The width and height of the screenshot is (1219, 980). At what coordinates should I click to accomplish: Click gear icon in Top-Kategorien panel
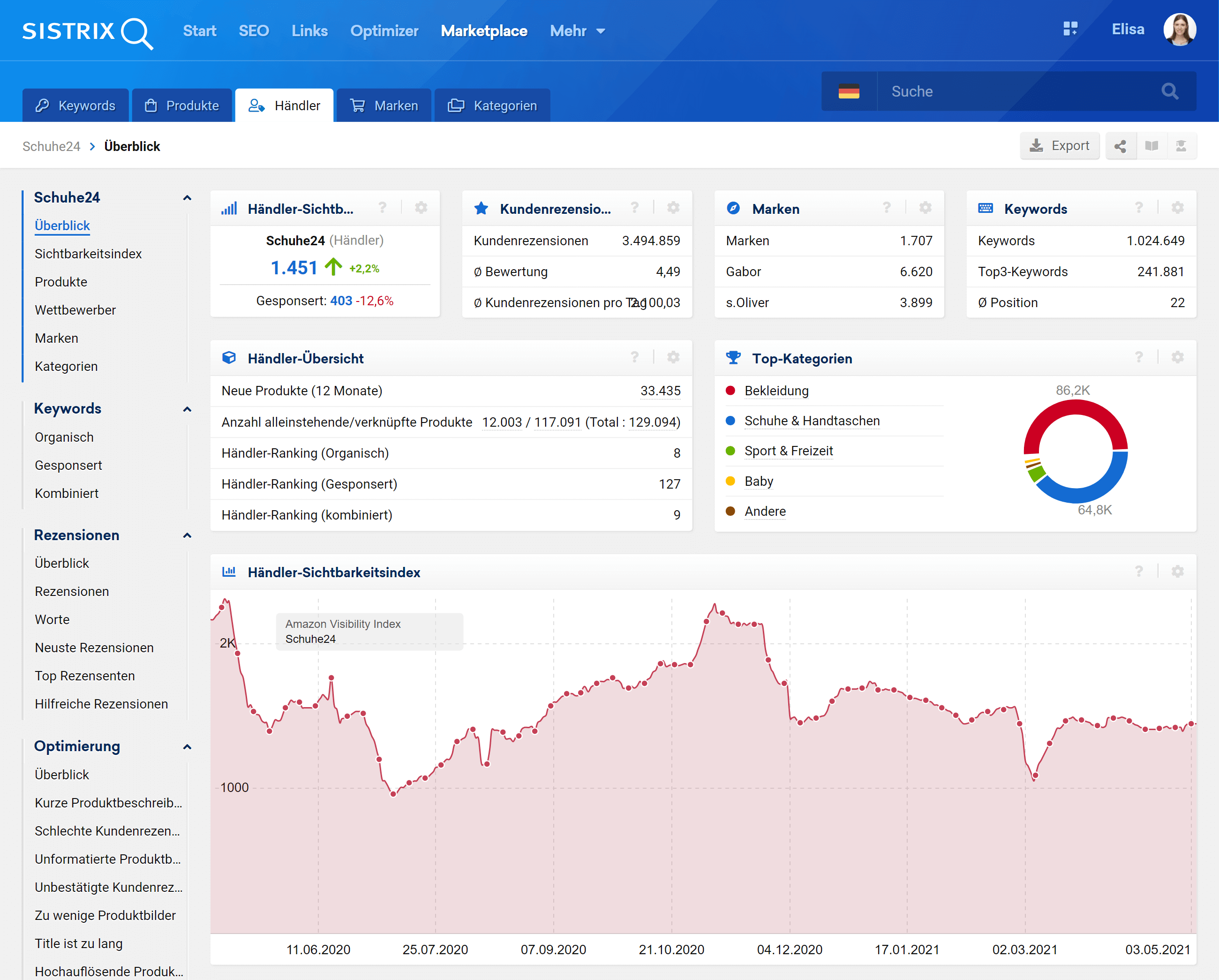click(x=1177, y=357)
